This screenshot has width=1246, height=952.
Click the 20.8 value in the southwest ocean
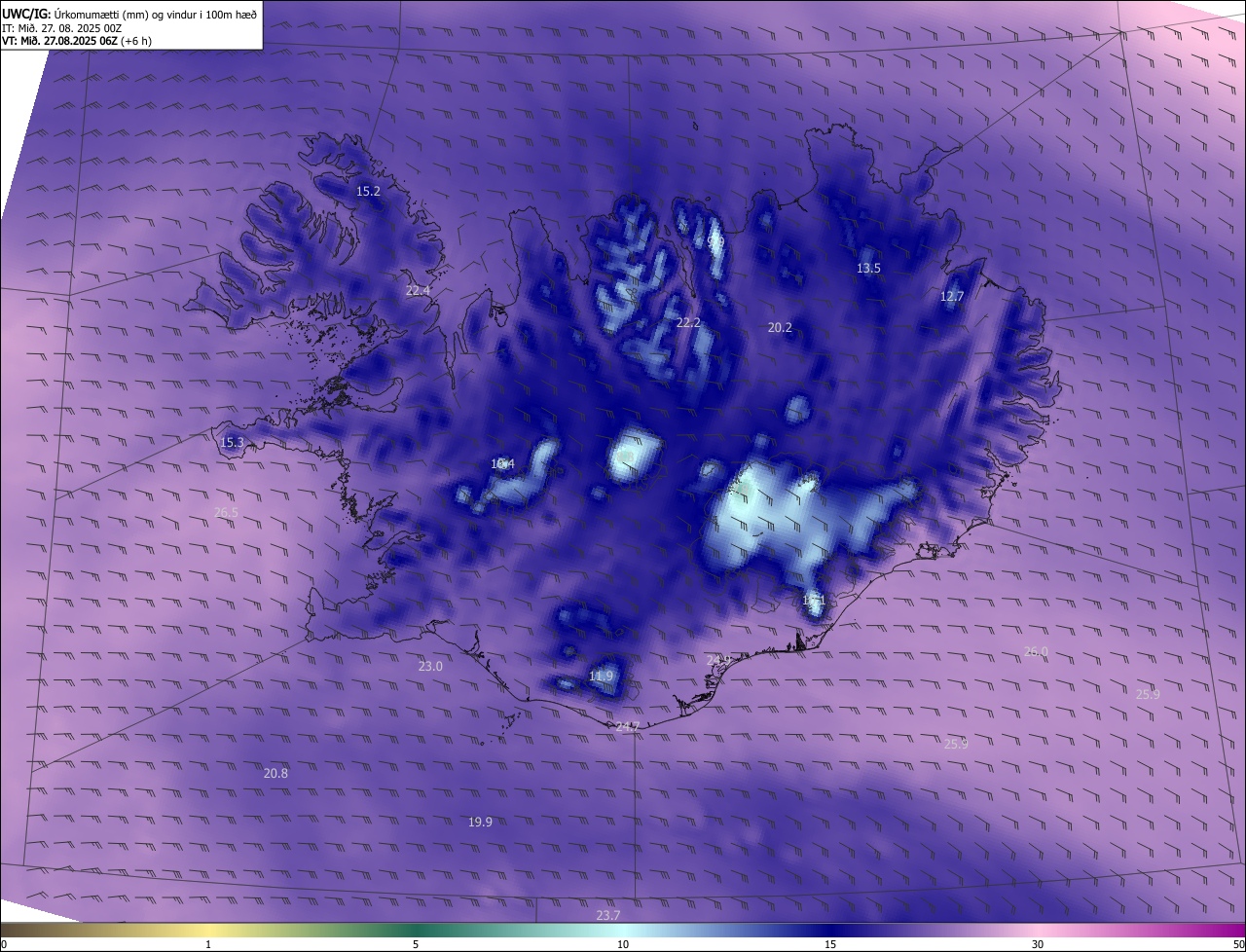pyautogui.click(x=275, y=774)
